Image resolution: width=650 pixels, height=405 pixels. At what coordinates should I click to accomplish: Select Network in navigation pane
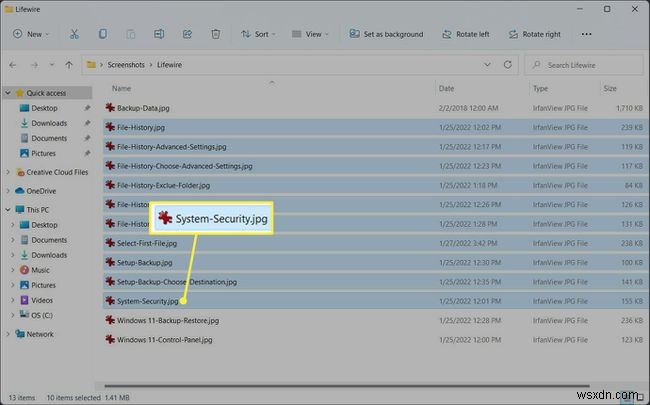pyautogui.click(x=40, y=334)
